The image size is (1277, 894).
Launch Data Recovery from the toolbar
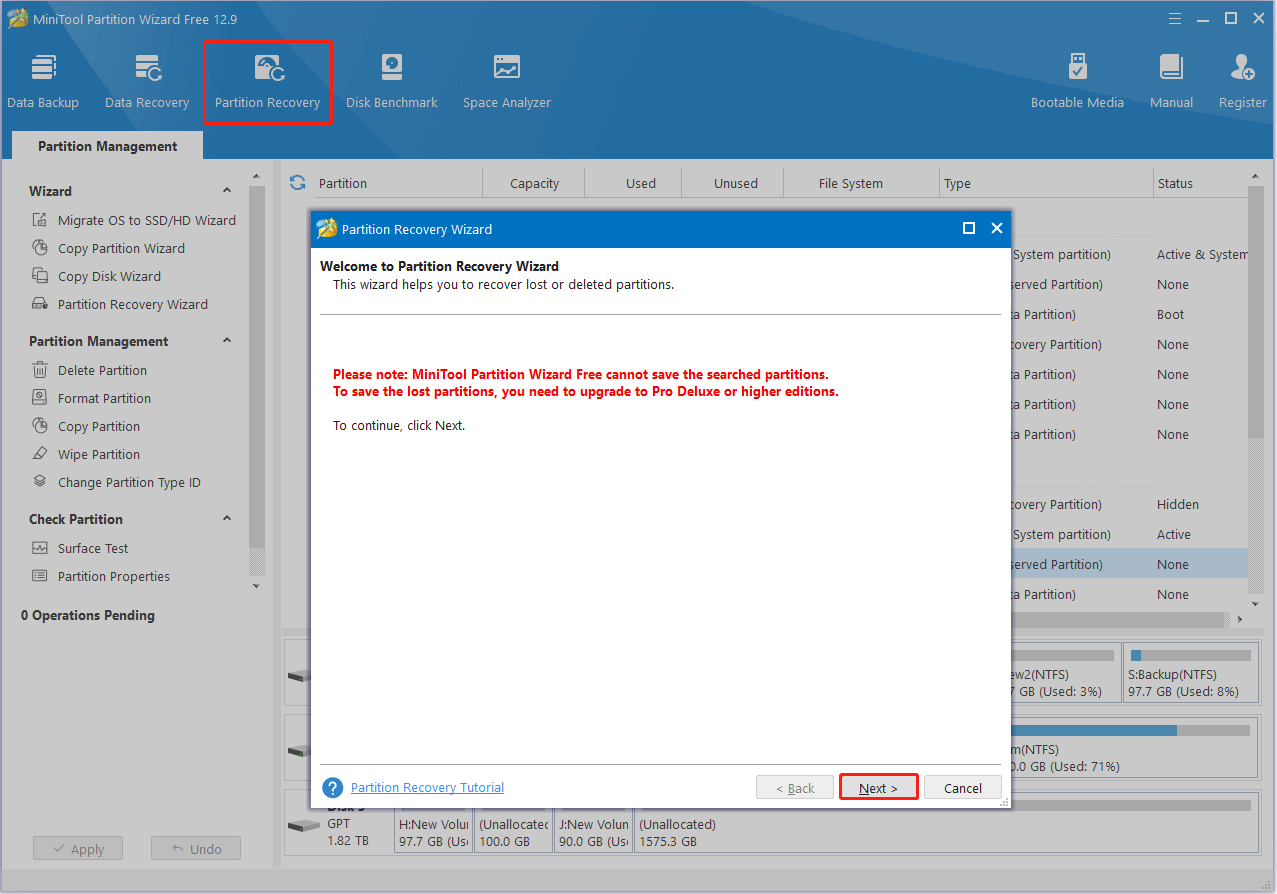(146, 78)
